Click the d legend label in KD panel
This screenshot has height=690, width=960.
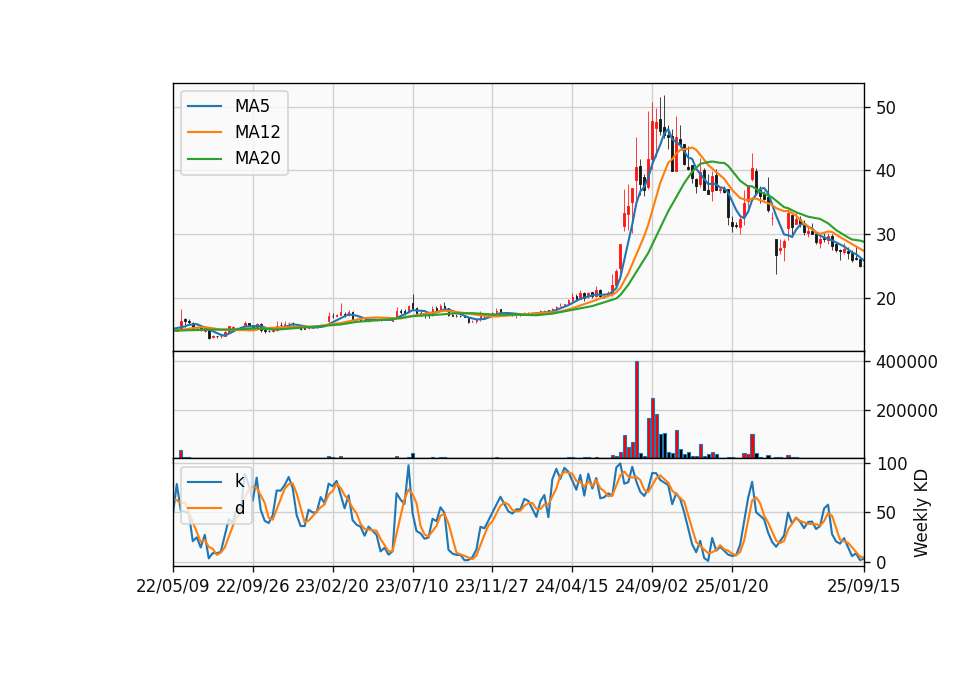pyautogui.click(x=239, y=508)
